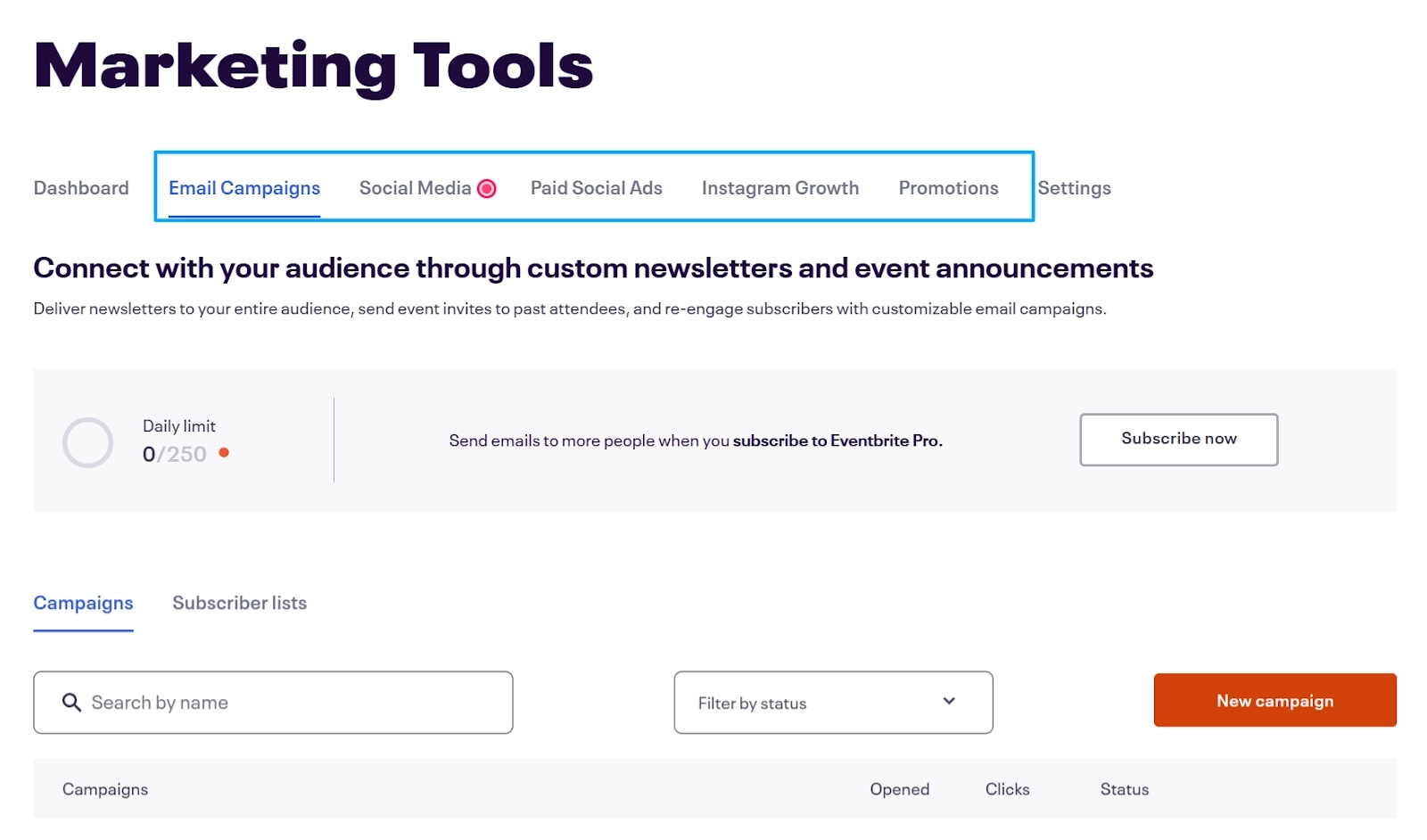Open the Filter by status dropdown
Screen dimensions: 1427x840
[x=833, y=703]
